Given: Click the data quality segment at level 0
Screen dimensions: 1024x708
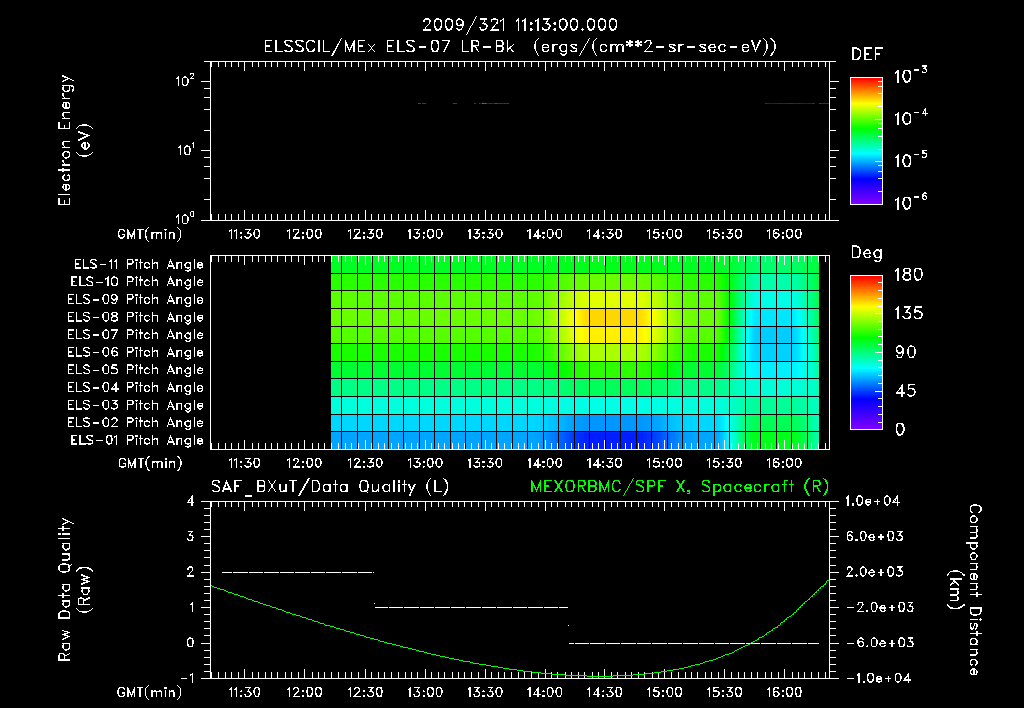Looking at the screenshot, I should coord(694,643).
